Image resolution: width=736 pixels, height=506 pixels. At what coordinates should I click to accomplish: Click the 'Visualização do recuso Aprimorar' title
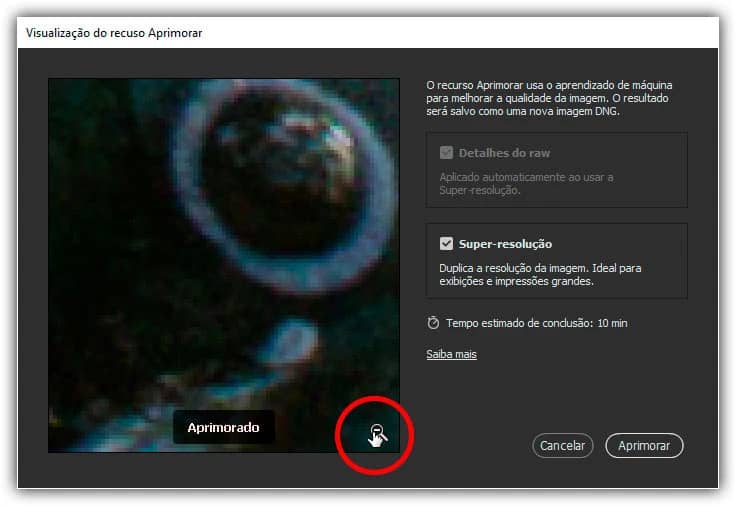pyautogui.click(x=114, y=33)
